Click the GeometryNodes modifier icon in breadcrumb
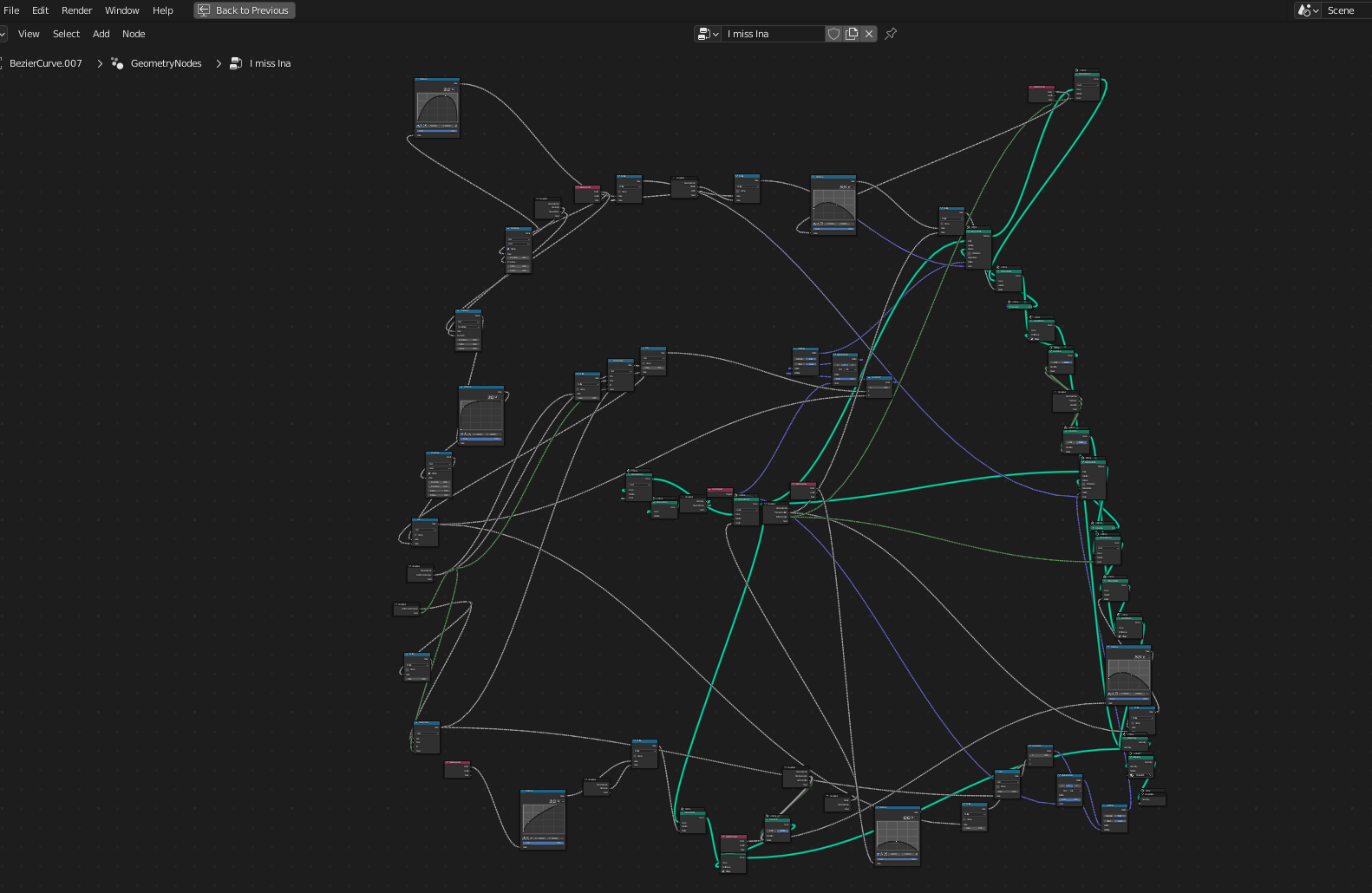The image size is (1372, 893). pyautogui.click(x=117, y=63)
